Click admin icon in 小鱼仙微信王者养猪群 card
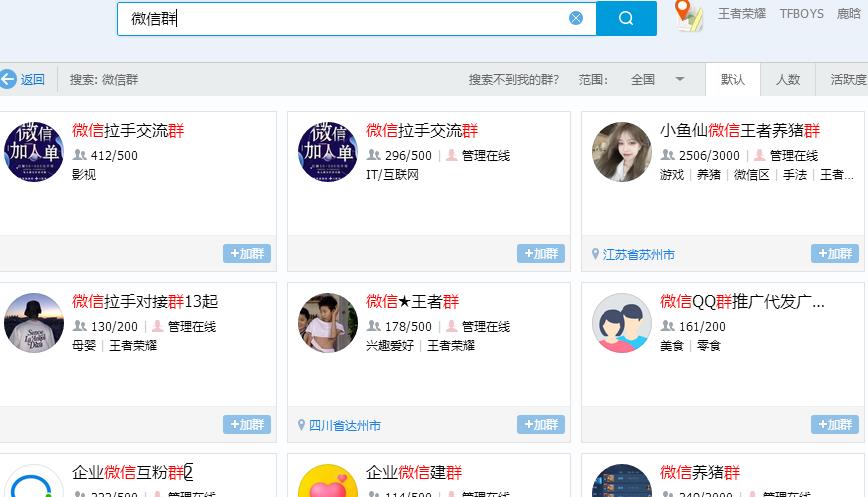The image size is (868, 497). coord(760,155)
